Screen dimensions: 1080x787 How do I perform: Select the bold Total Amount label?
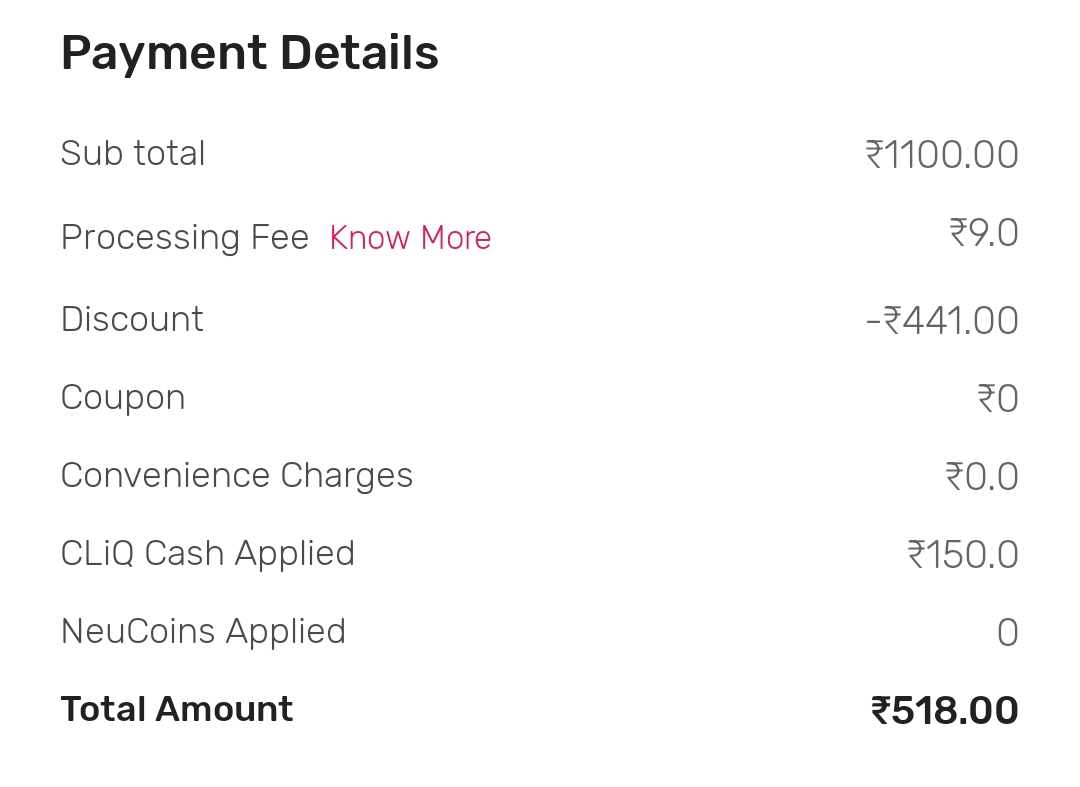[x=177, y=710]
